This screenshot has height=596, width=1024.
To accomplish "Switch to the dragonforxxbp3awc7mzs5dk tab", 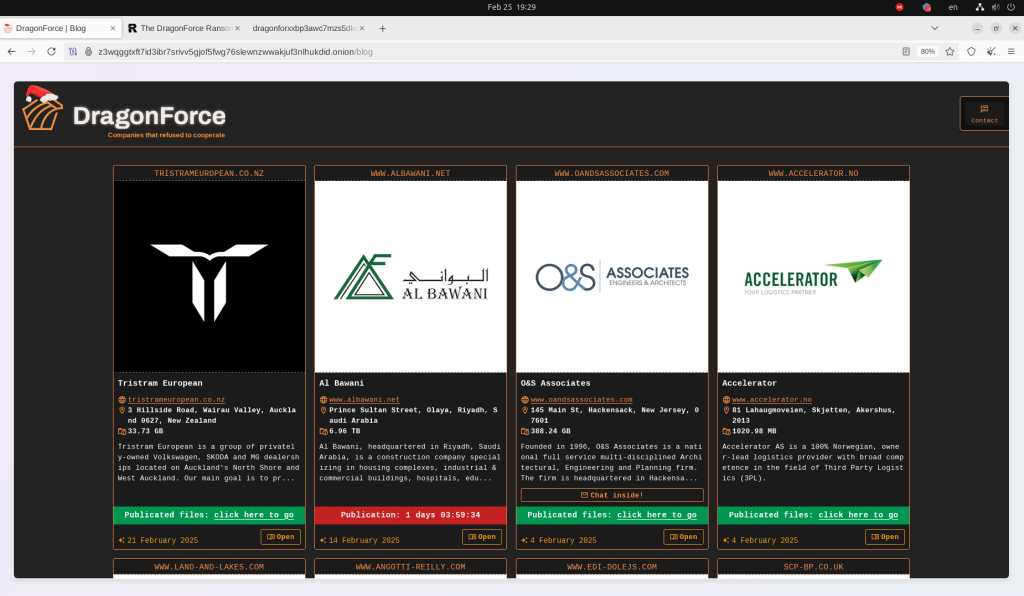I will pos(307,28).
